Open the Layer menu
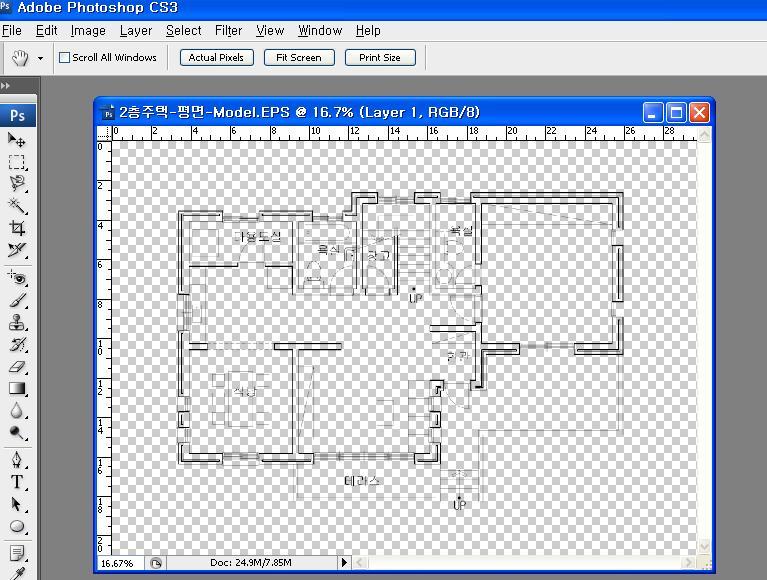The width and height of the screenshot is (767, 580). pyautogui.click(x=136, y=31)
